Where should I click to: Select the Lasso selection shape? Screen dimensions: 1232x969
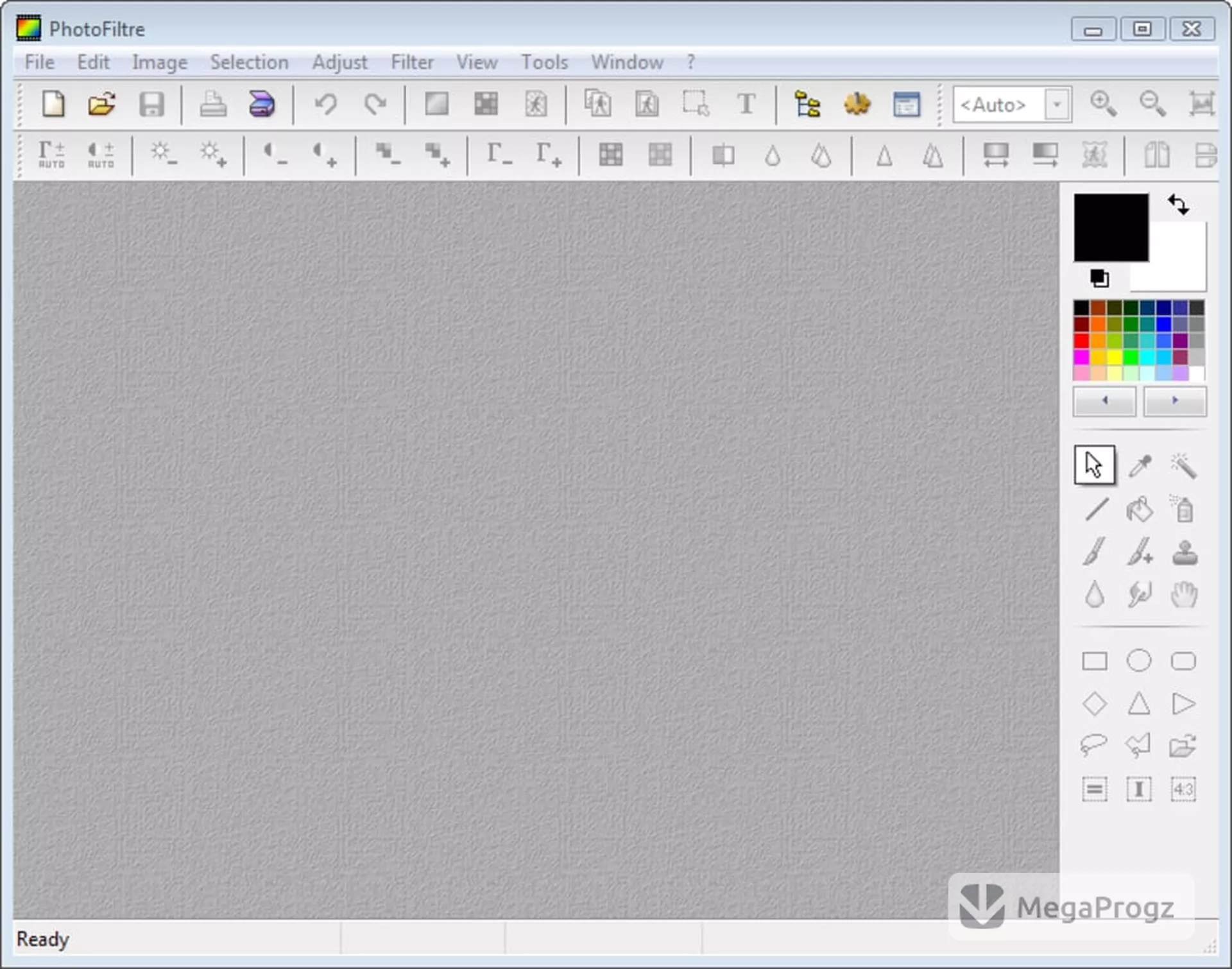pos(1094,745)
